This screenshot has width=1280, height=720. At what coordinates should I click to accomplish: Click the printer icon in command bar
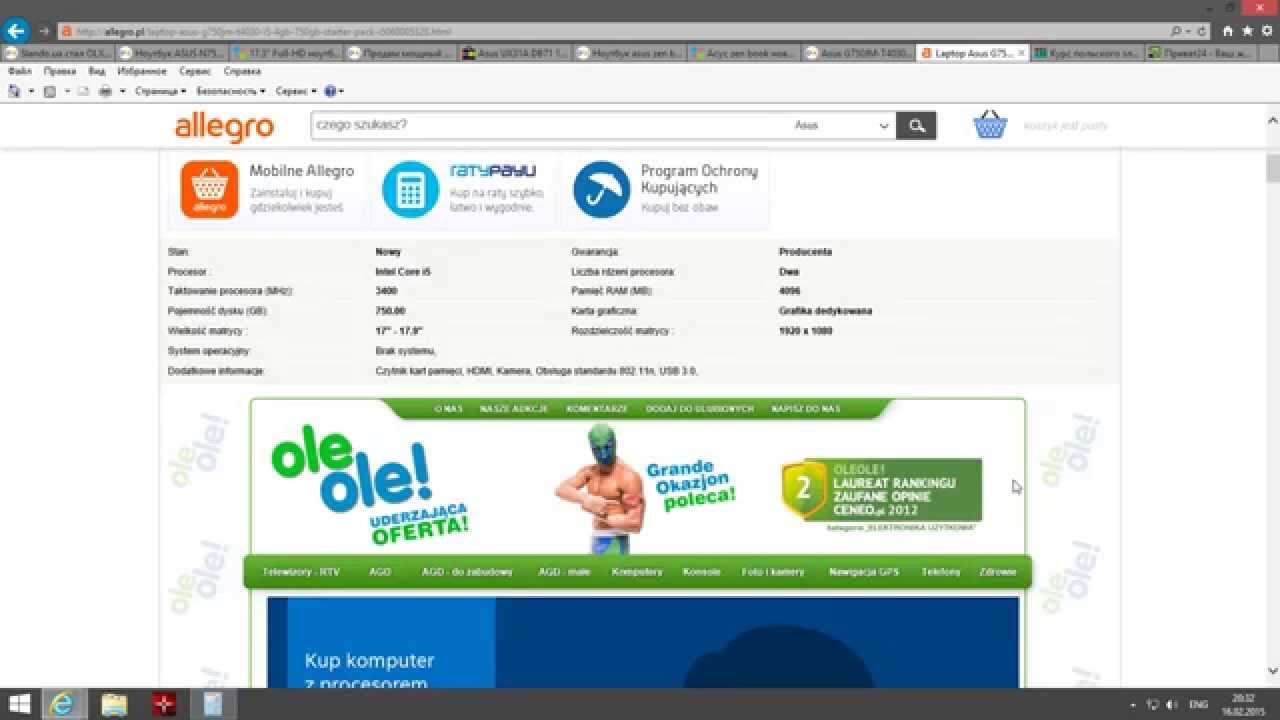coord(105,91)
